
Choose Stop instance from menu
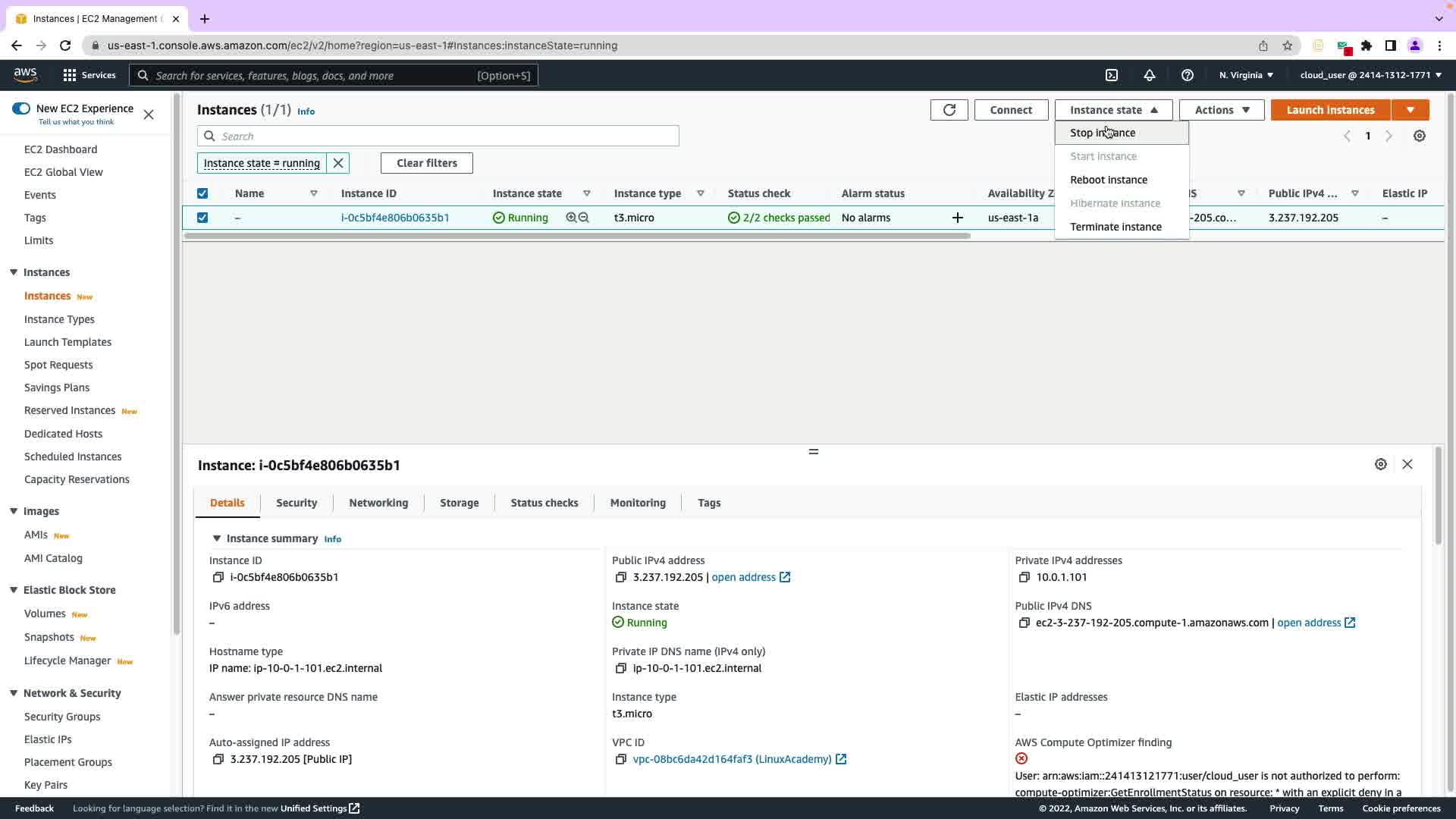[1103, 133]
